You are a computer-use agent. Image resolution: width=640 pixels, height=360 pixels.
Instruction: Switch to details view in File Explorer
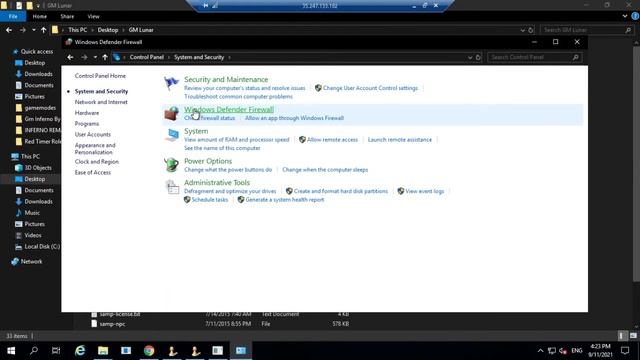[622, 336]
